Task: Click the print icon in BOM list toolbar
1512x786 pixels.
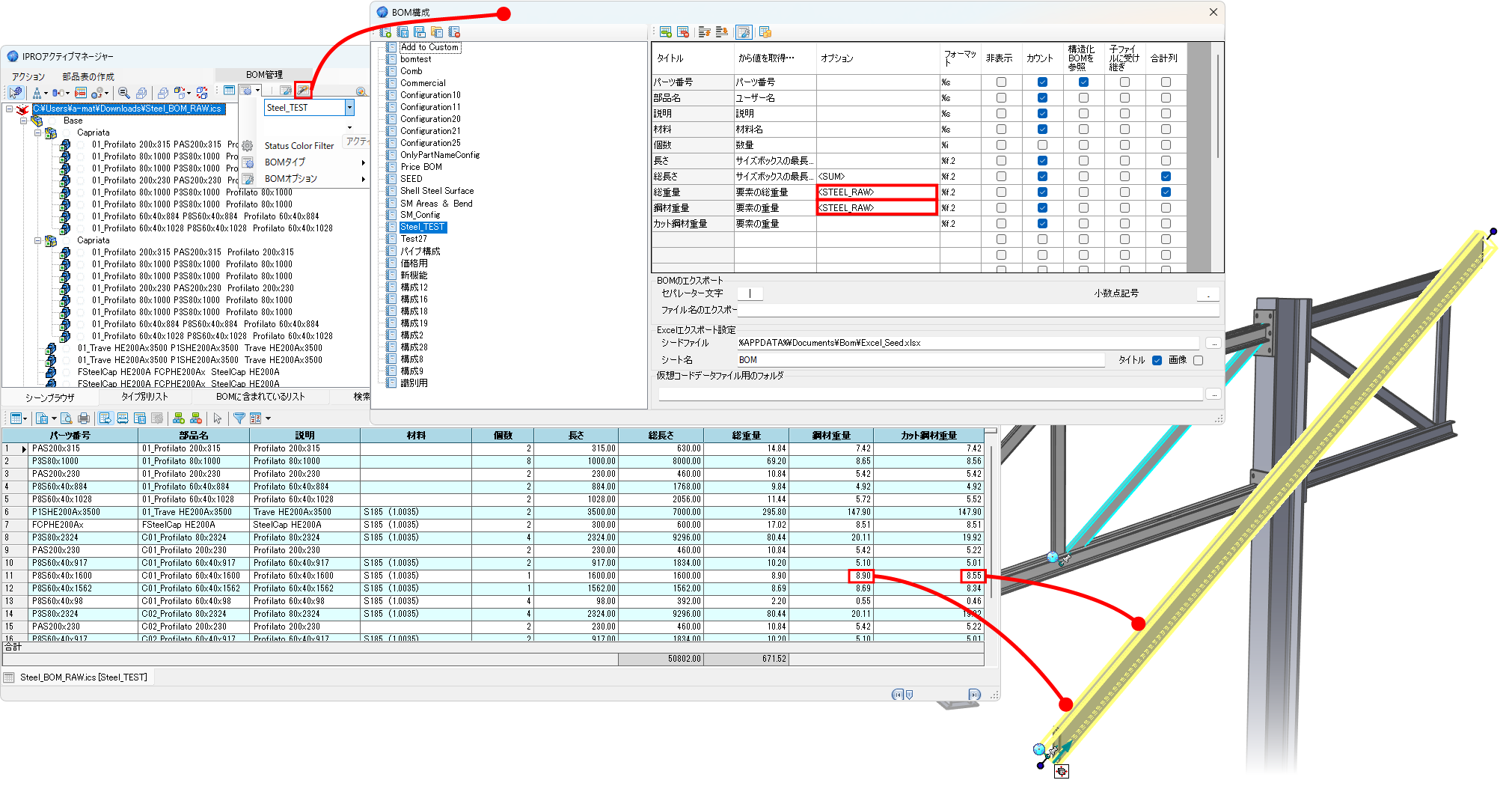Action: click(x=84, y=418)
